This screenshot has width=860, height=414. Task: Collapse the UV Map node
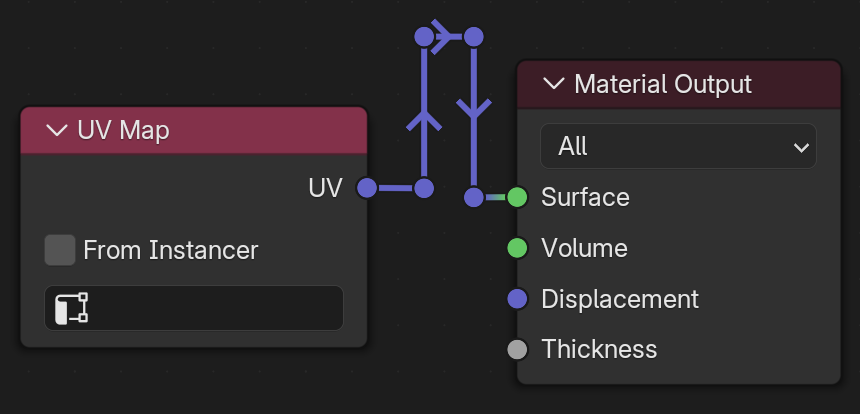click(56, 131)
